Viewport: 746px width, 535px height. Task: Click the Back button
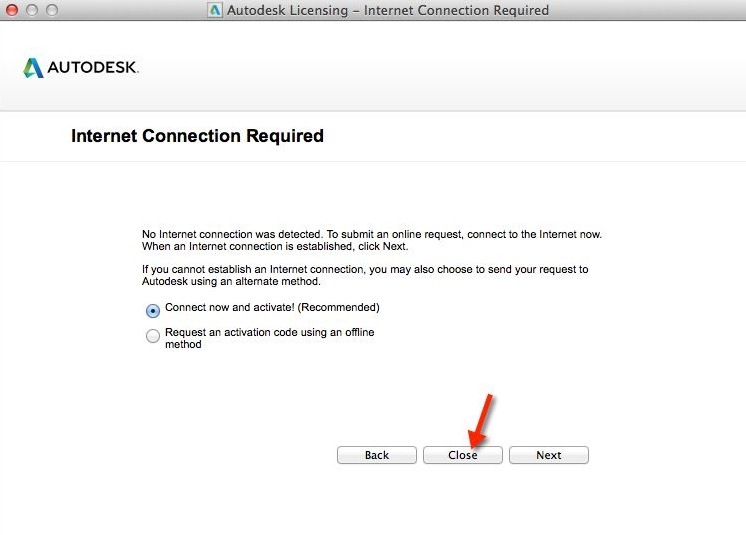376,455
